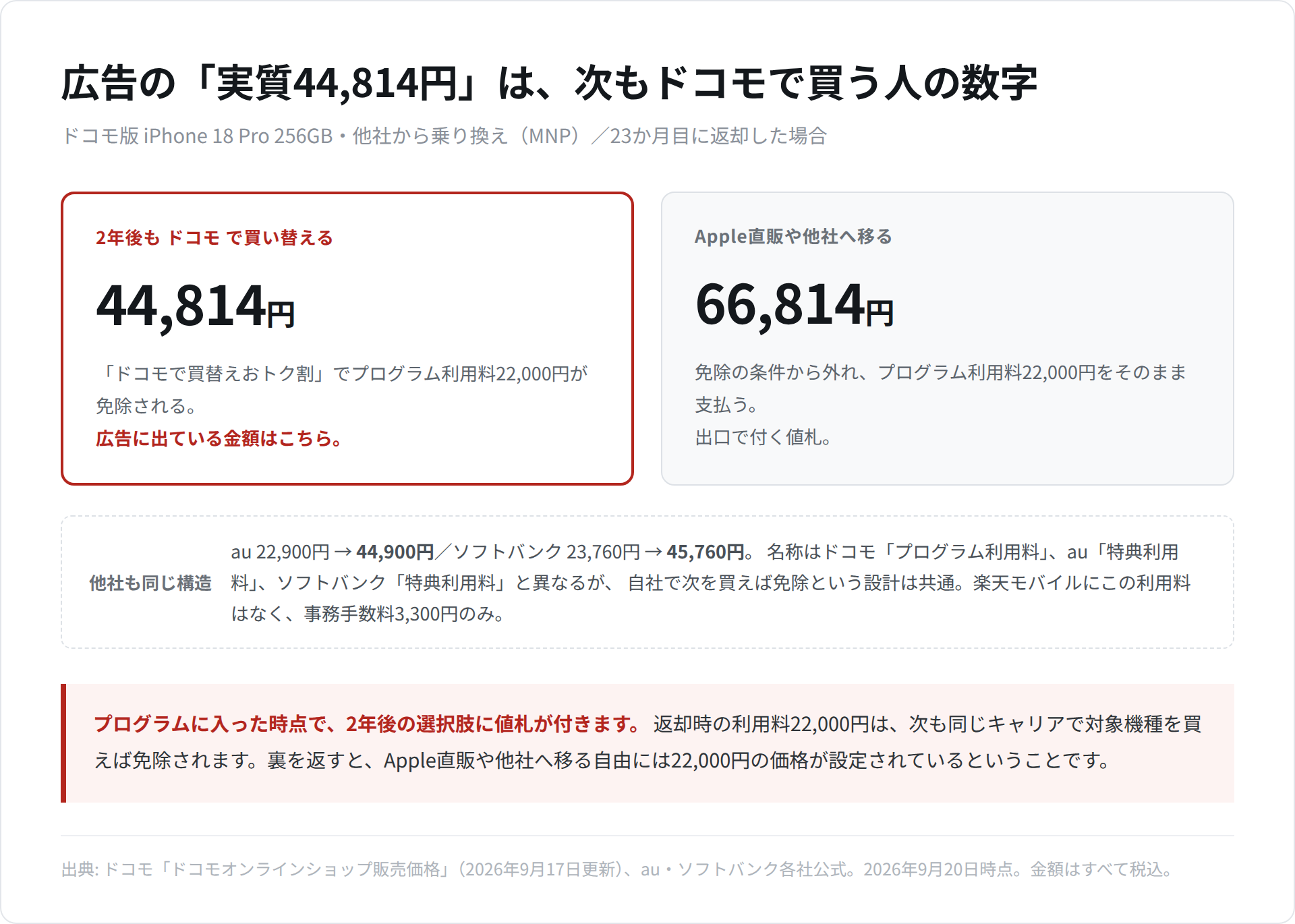This screenshot has height=924, width=1295.
Task: Click the text 返却時の利用料22,000円は
Action: click(771, 724)
